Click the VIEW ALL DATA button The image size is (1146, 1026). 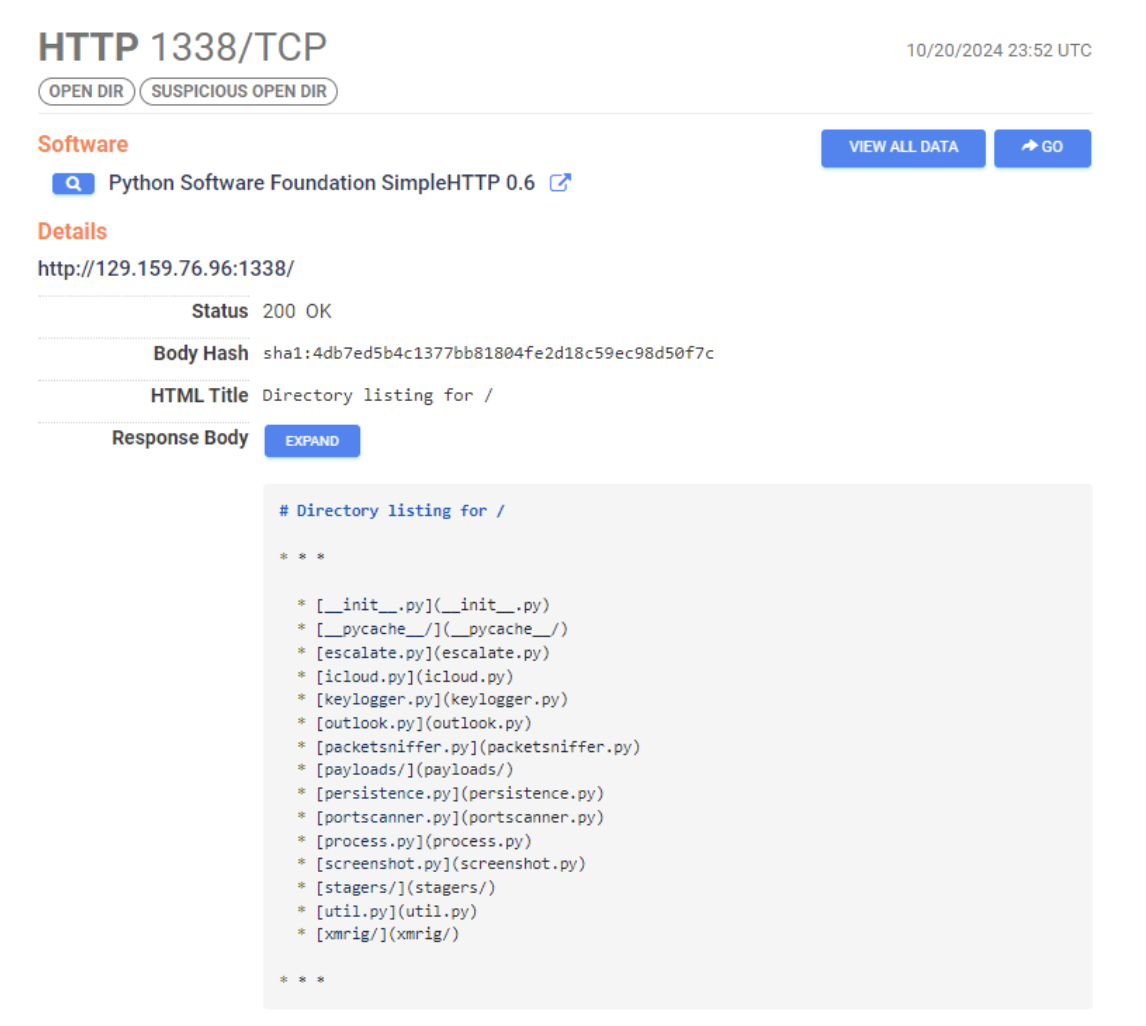click(x=901, y=148)
